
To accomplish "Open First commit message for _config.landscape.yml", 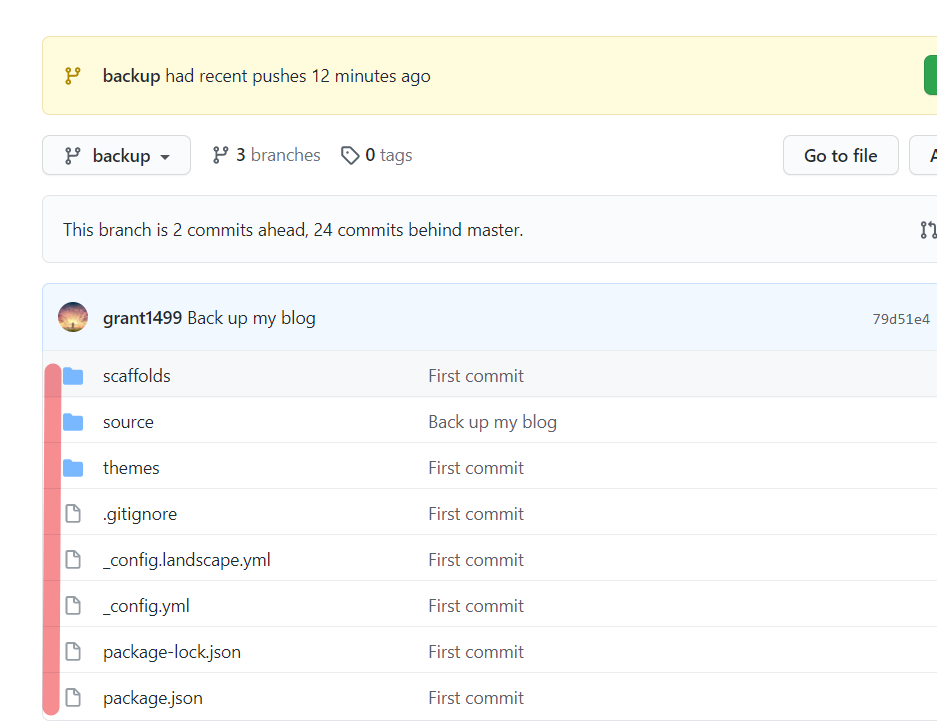I will click(476, 560).
